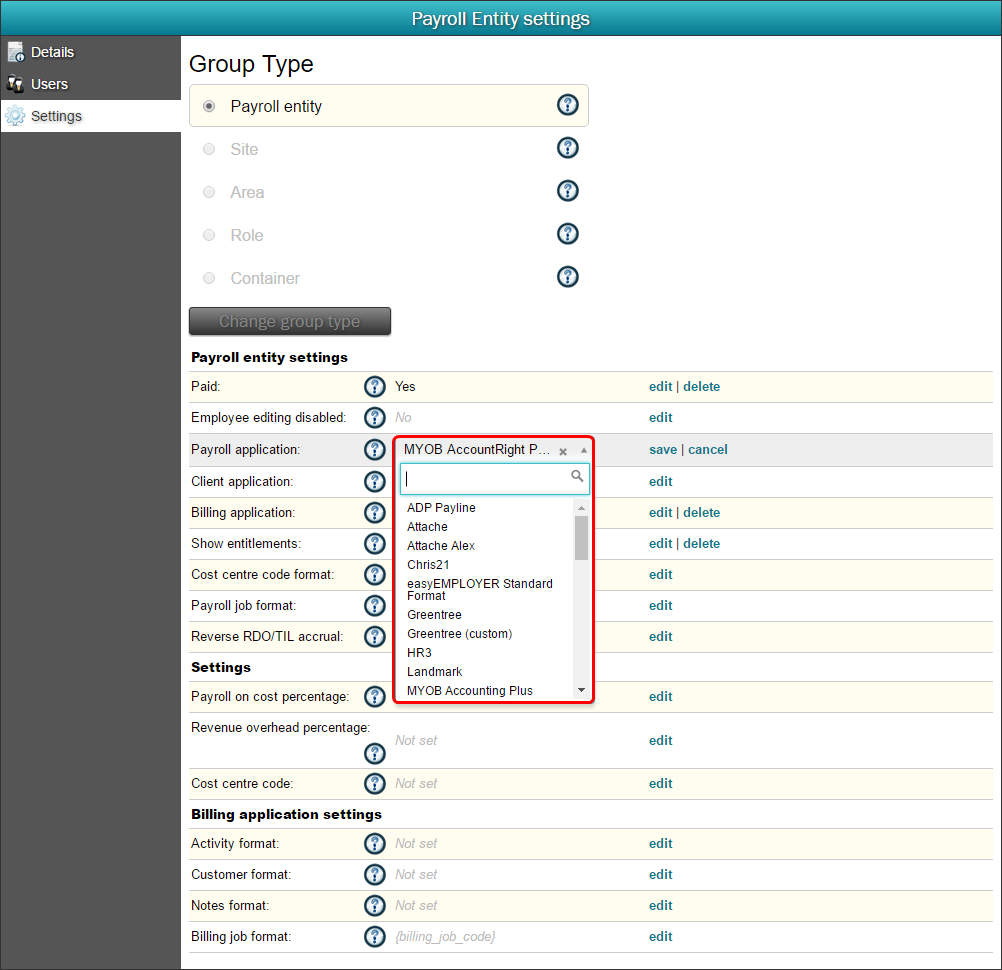Open help icon for Payroll application

374,449
